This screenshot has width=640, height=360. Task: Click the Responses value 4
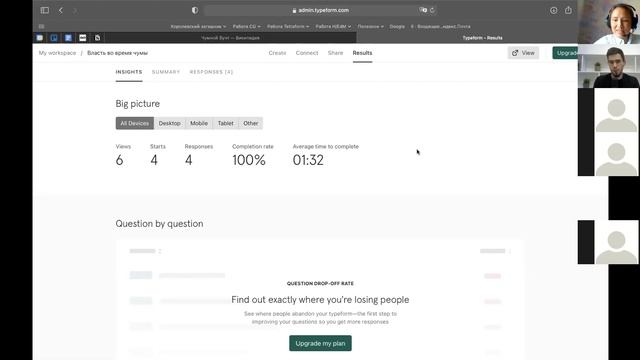tap(189, 160)
